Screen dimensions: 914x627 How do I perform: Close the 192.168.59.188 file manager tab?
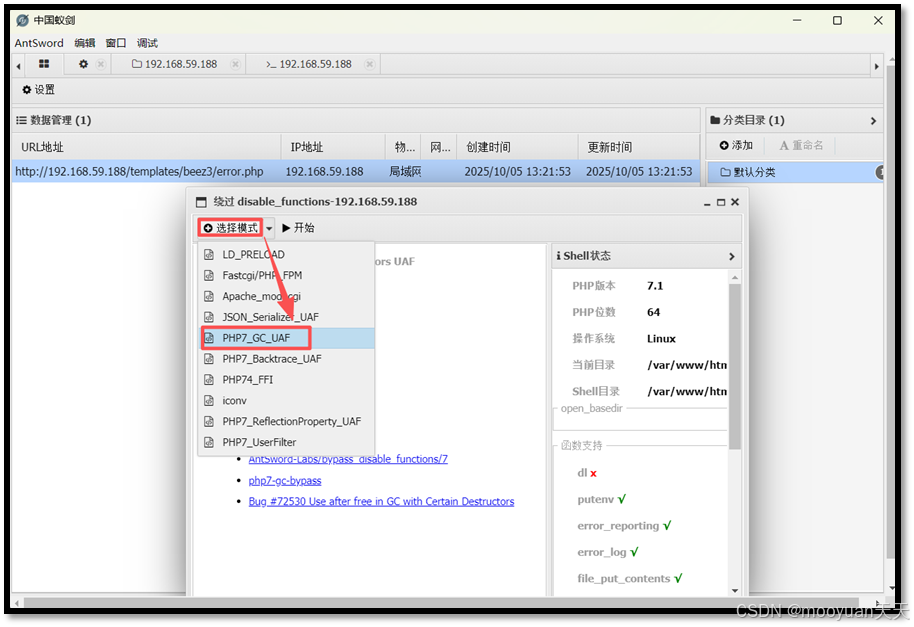coord(235,64)
